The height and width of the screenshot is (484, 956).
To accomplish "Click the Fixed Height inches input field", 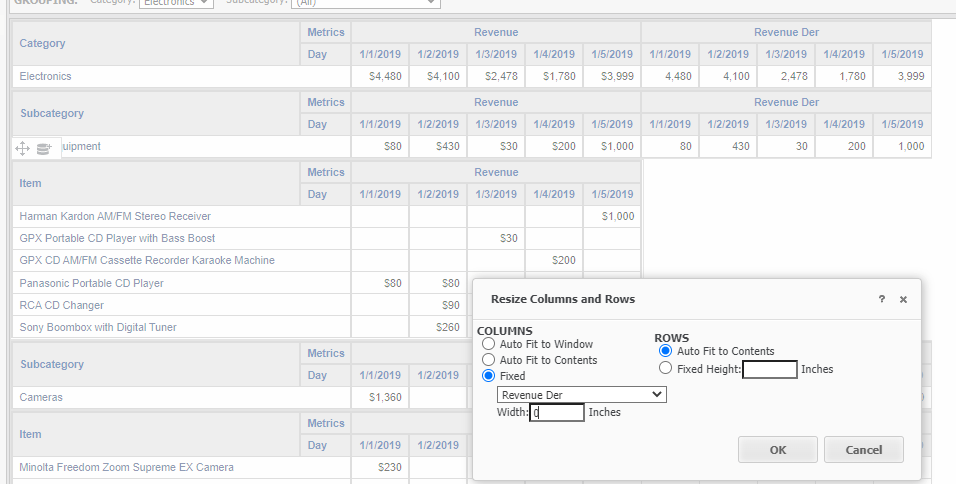I will [769, 369].
